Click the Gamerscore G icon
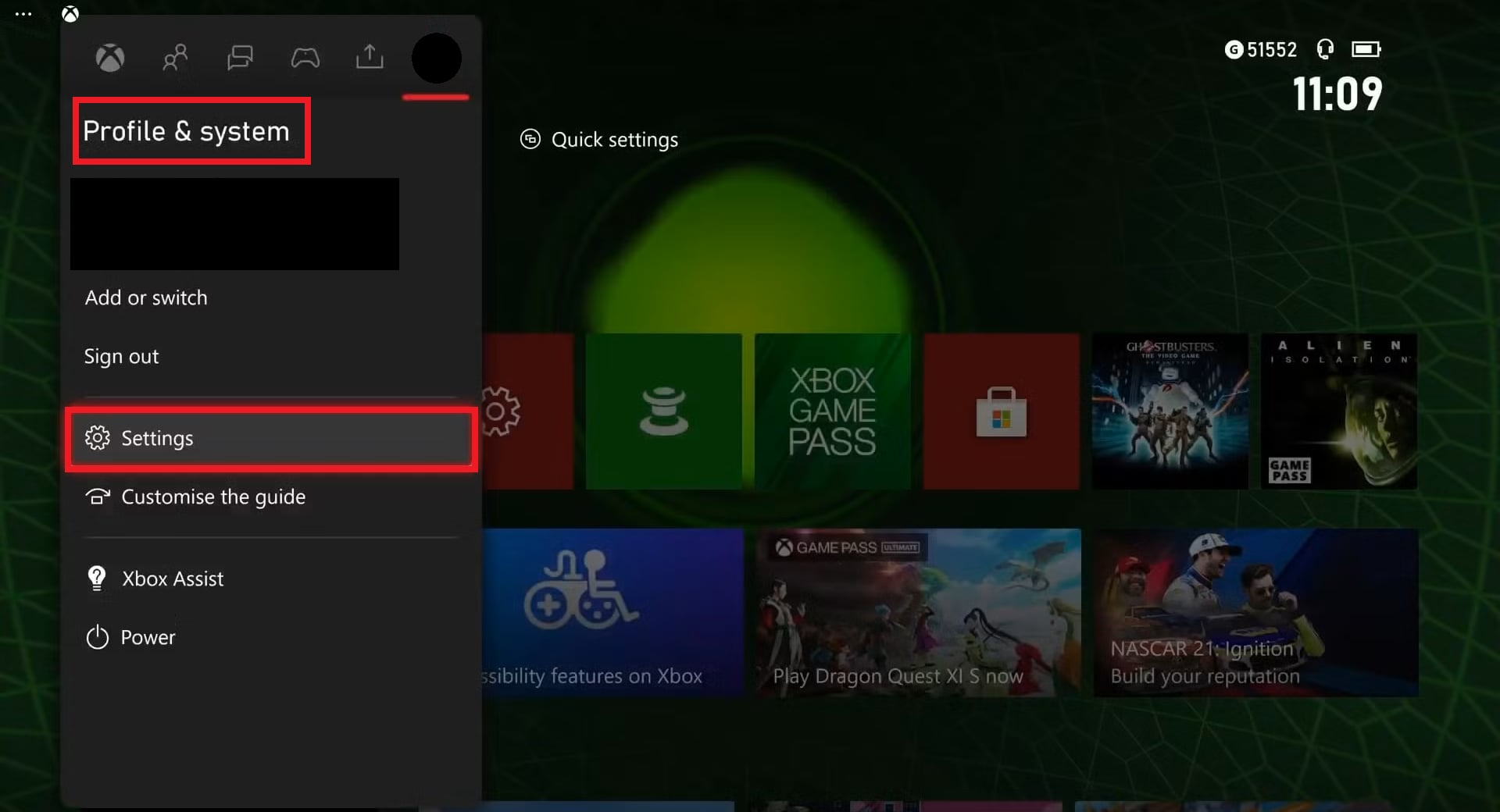 [x=1234, y=50]
